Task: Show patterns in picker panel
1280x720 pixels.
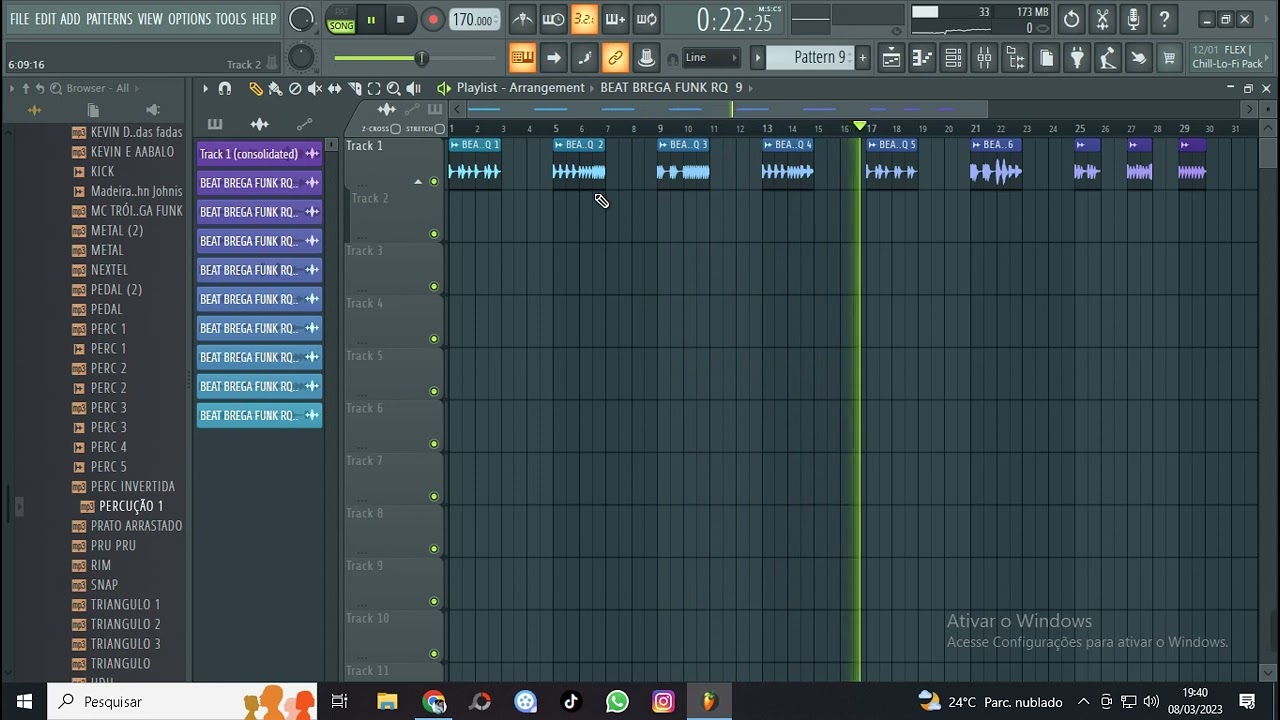Action: coord(215,125)
